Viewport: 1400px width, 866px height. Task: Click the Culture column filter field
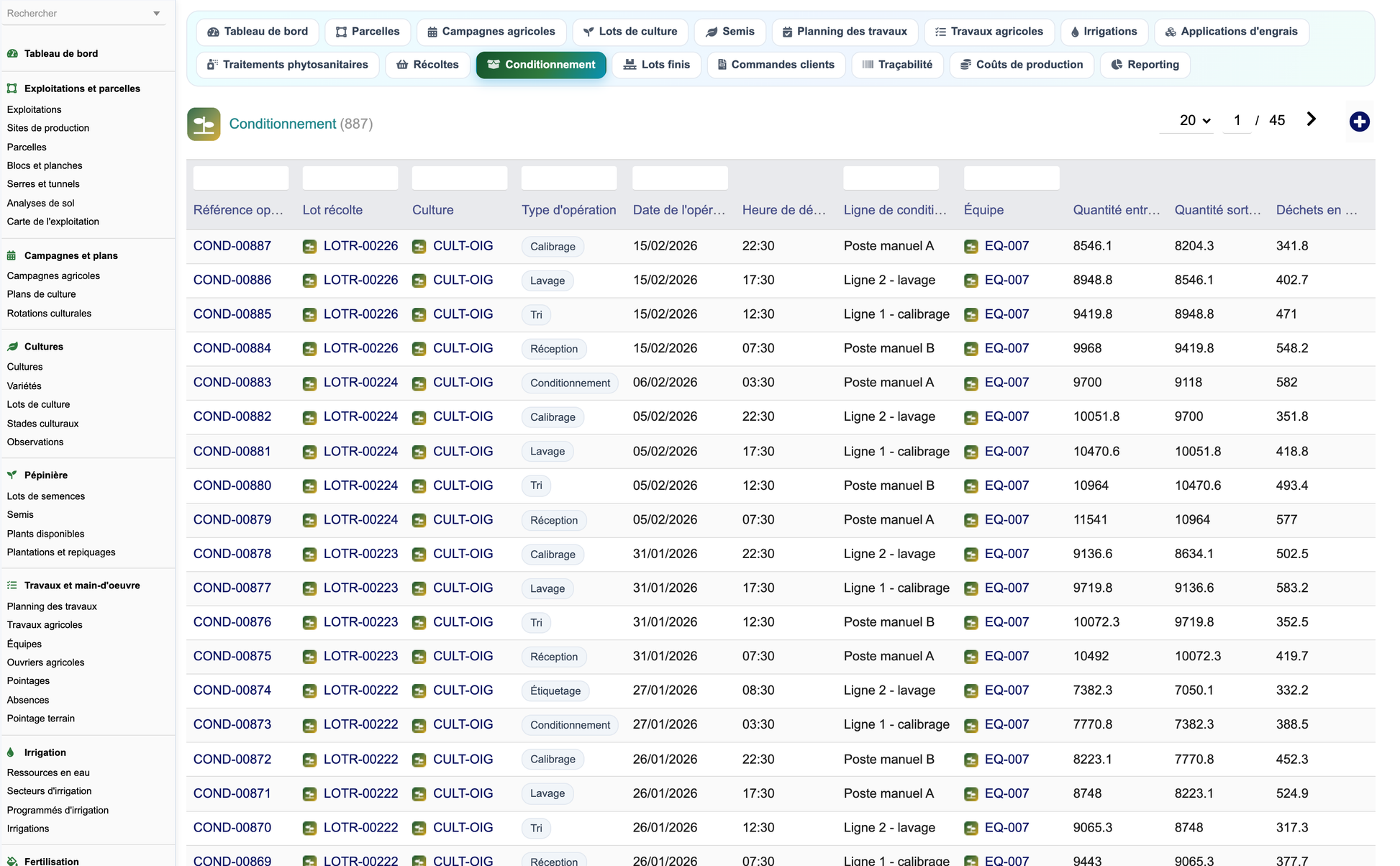pos(460,178)
